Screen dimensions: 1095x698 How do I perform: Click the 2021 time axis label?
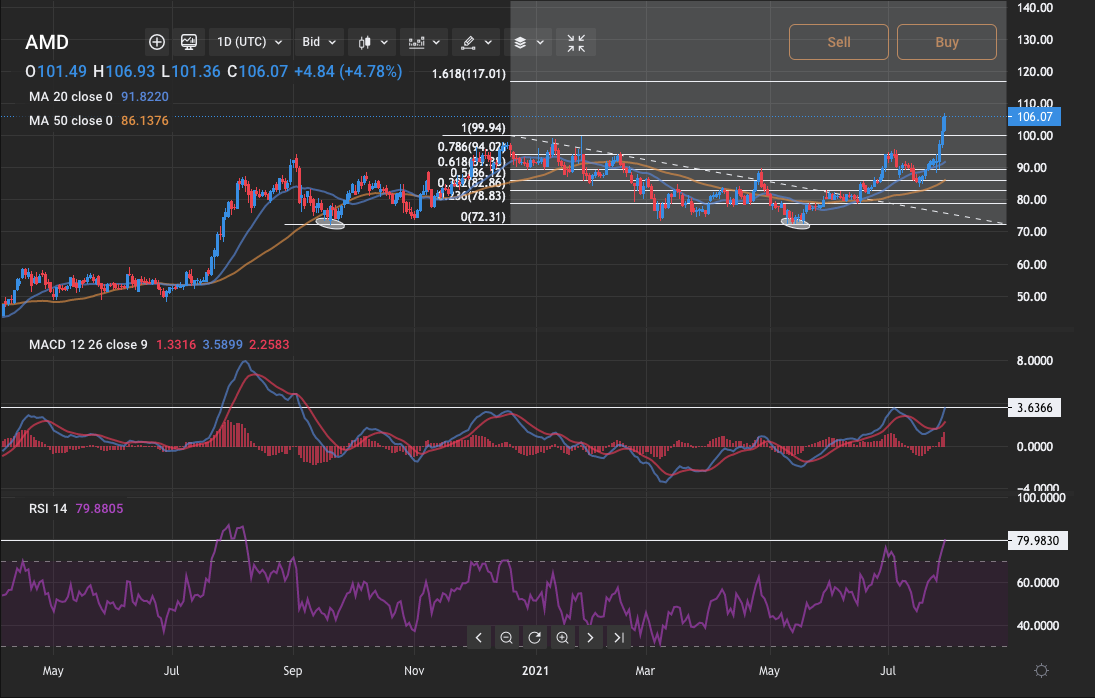(x=536, y=671)
